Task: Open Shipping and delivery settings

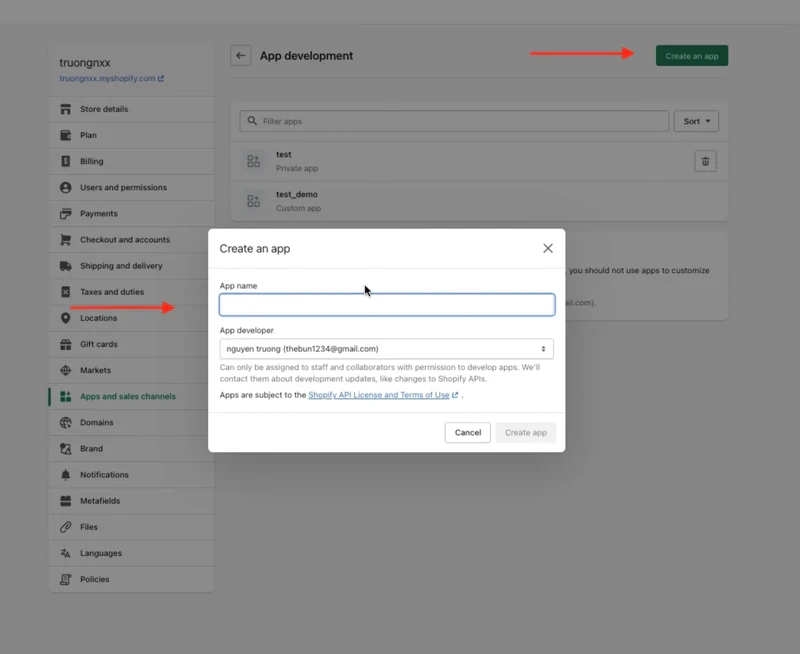Action: point(129,266)
